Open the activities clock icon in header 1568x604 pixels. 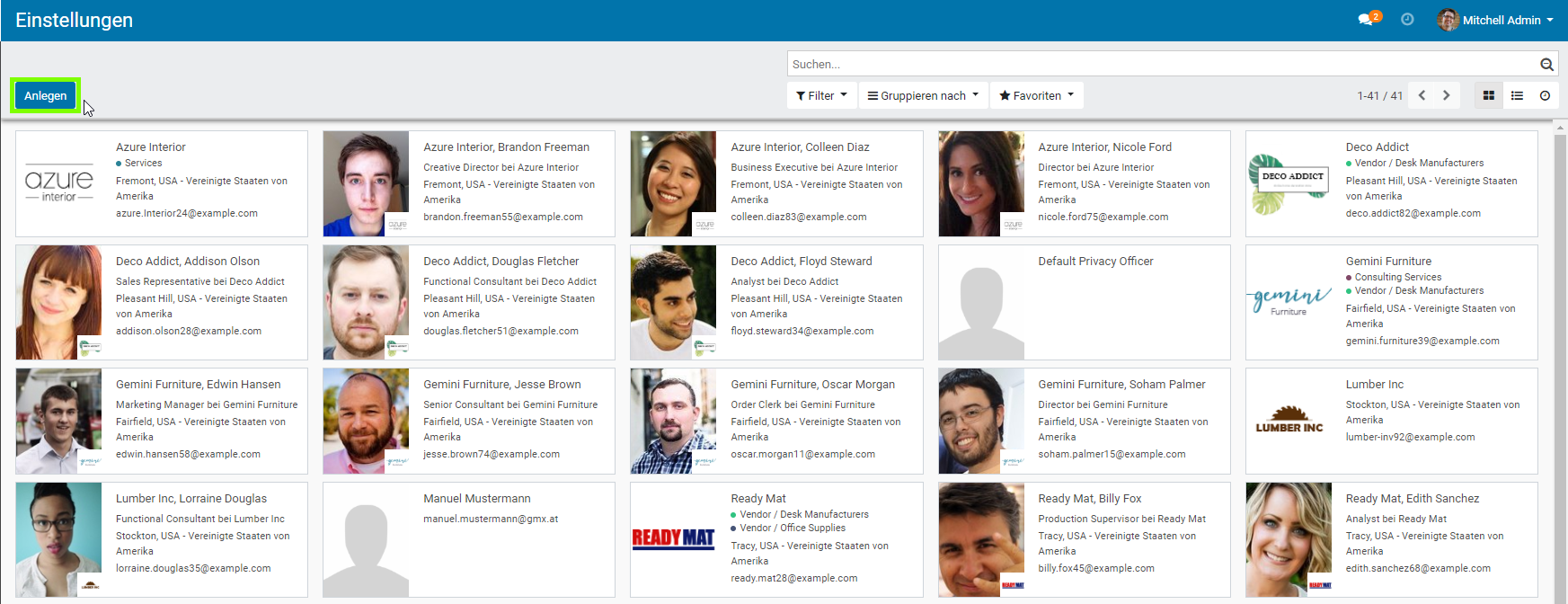(x=1407, y=20)
